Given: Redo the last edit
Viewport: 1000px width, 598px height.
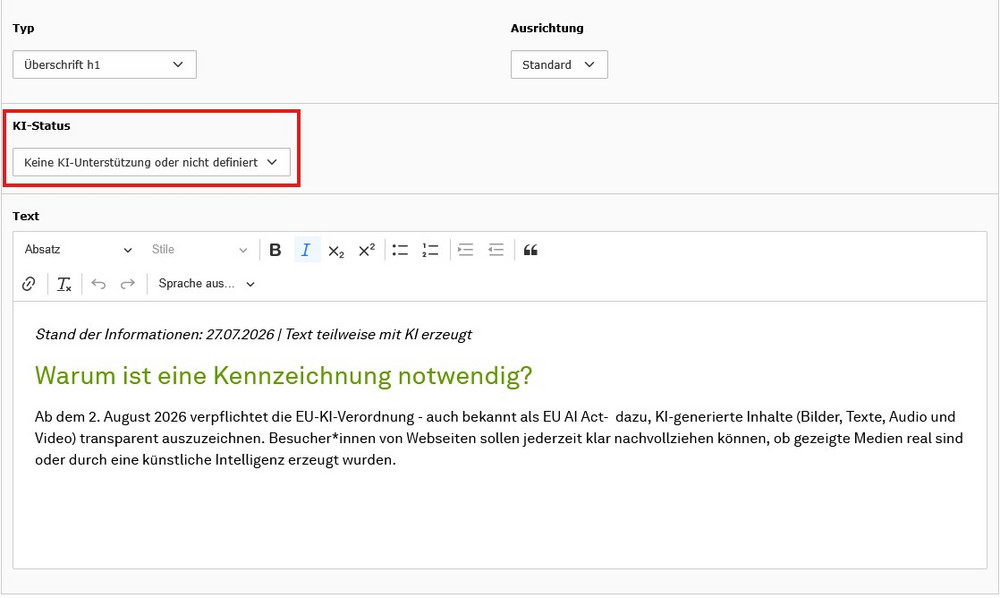Looking at the screenshot, I should point(128,284).
